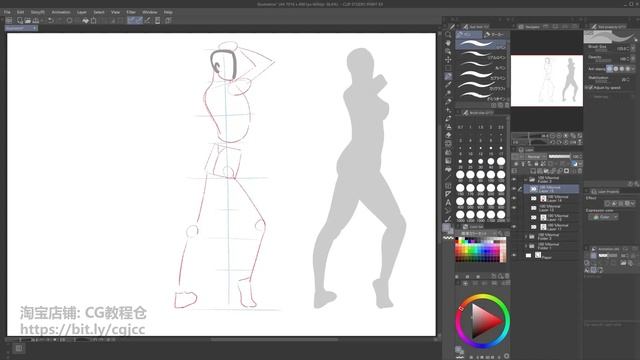
Task: Pick the 2000 brush size preset
Action: (x=501, y=216)
